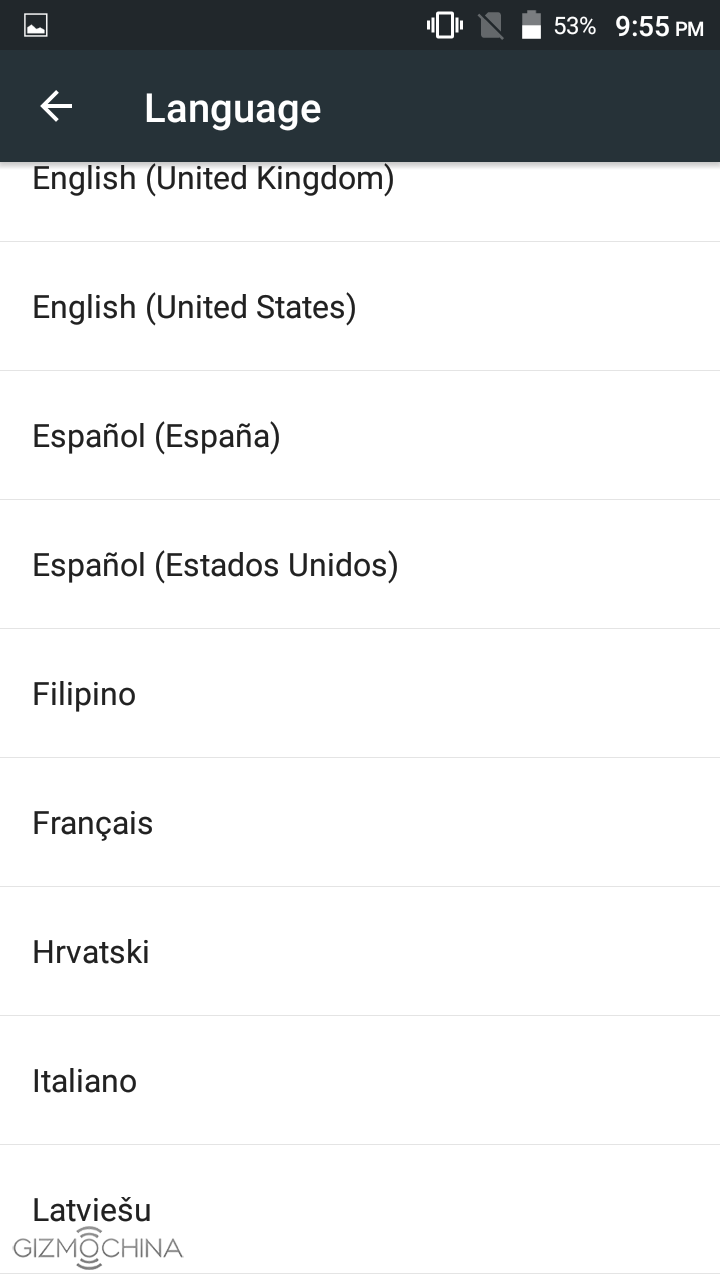Select Filipino from the list
The image size is (720, 1280).
[x=84, y=694]
